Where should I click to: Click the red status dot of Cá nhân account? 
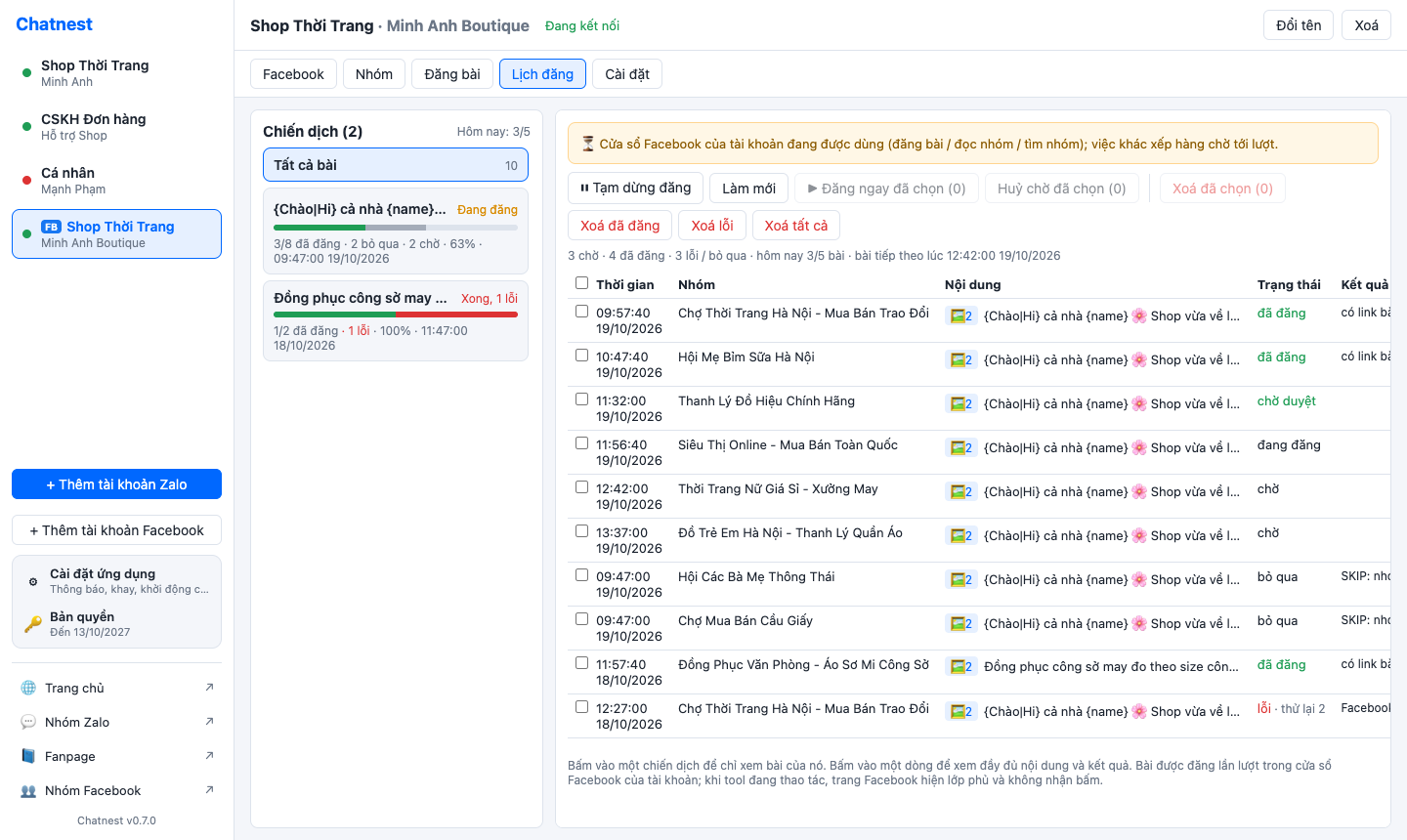(26, 180)
